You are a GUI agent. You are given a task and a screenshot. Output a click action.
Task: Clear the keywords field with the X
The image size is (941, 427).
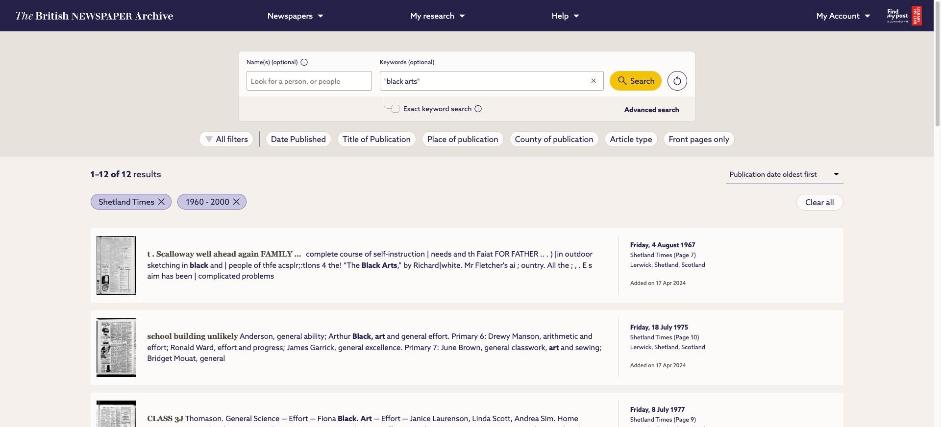[594, 81]
